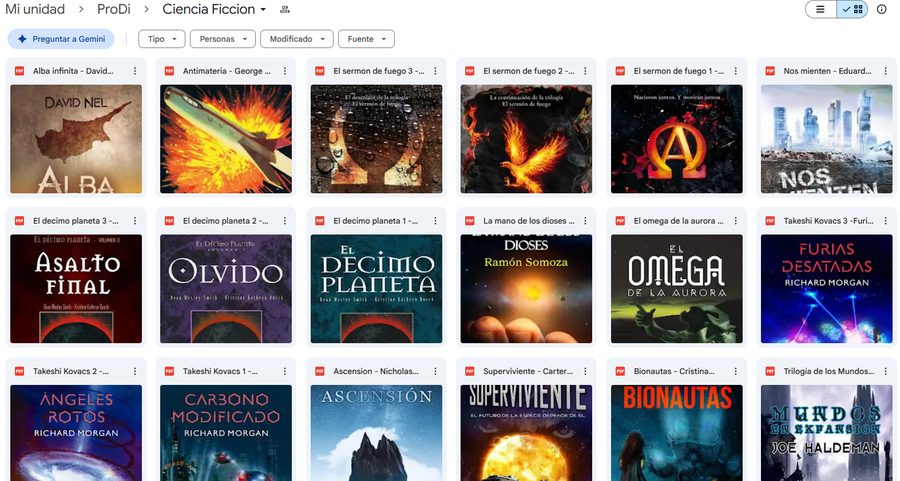This screenshot has height=481, width=900.
Task: Select file name 'Antimateria - George...'
Action: coord(227,71)
